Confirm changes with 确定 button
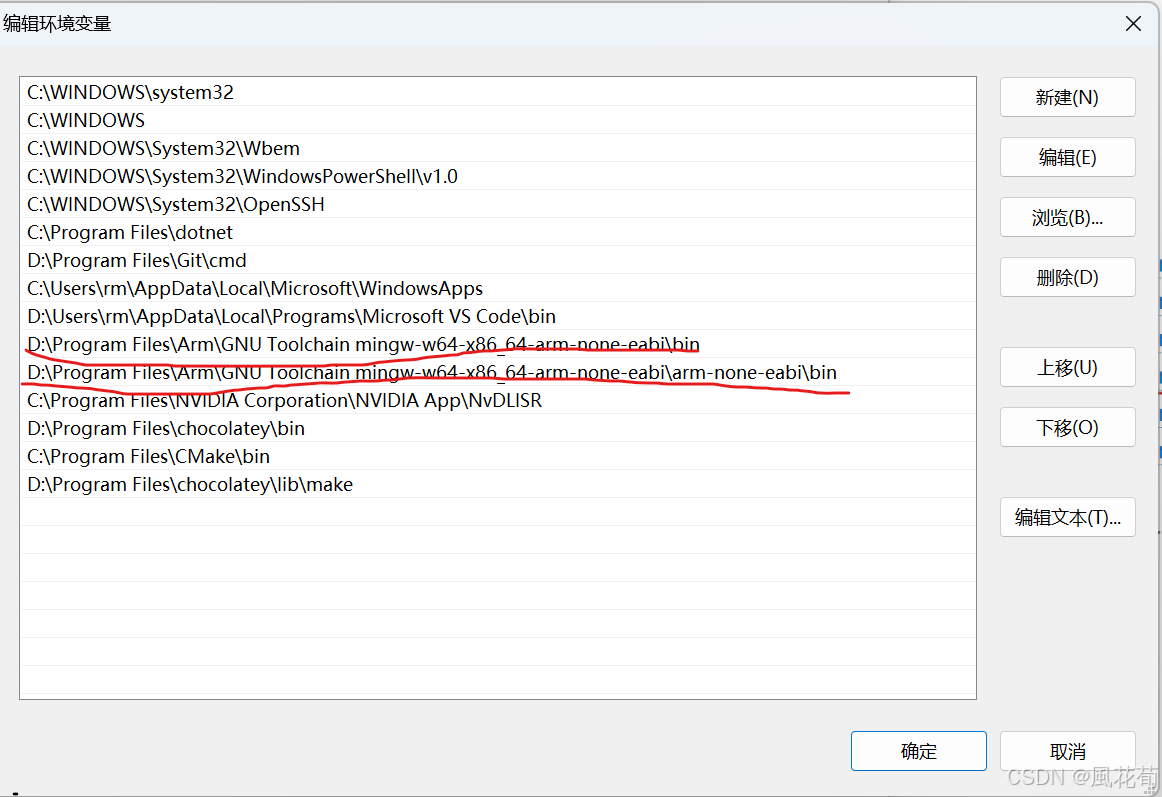The width and height of the screenshot is (1162, 797). coord(918,751)
